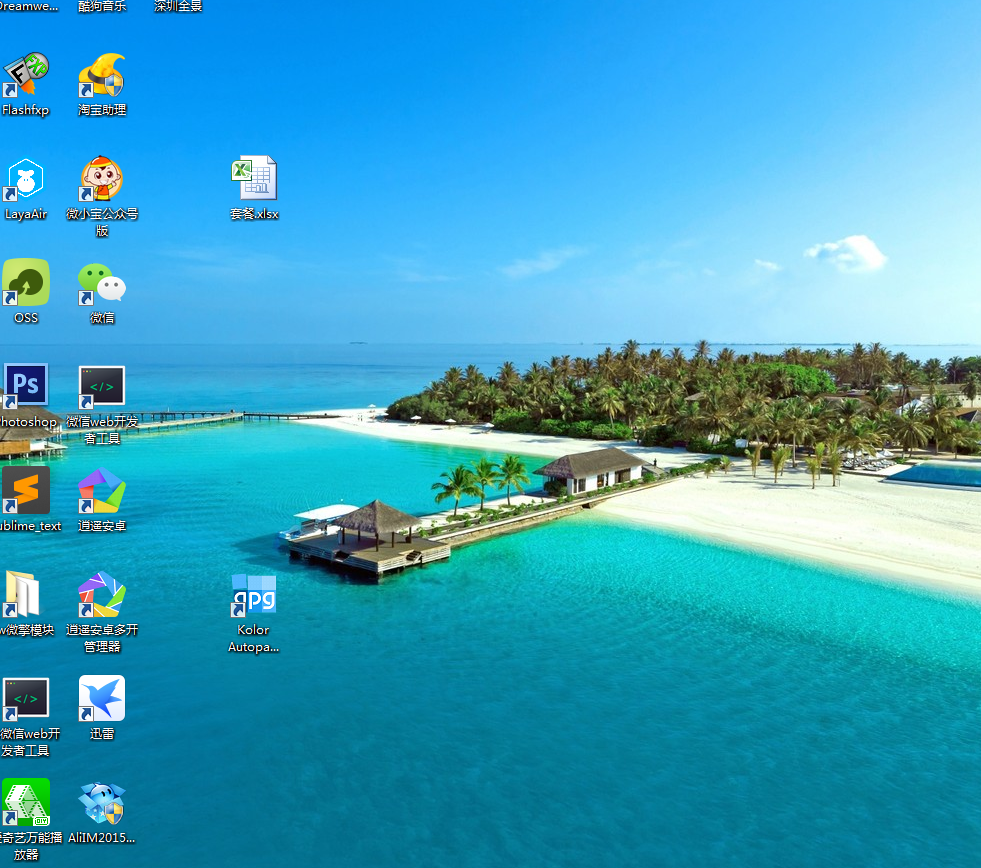The image size is (981, 868).
Task: Click the Sublime_text shortcut icon
Action: [x=26, y=491]
